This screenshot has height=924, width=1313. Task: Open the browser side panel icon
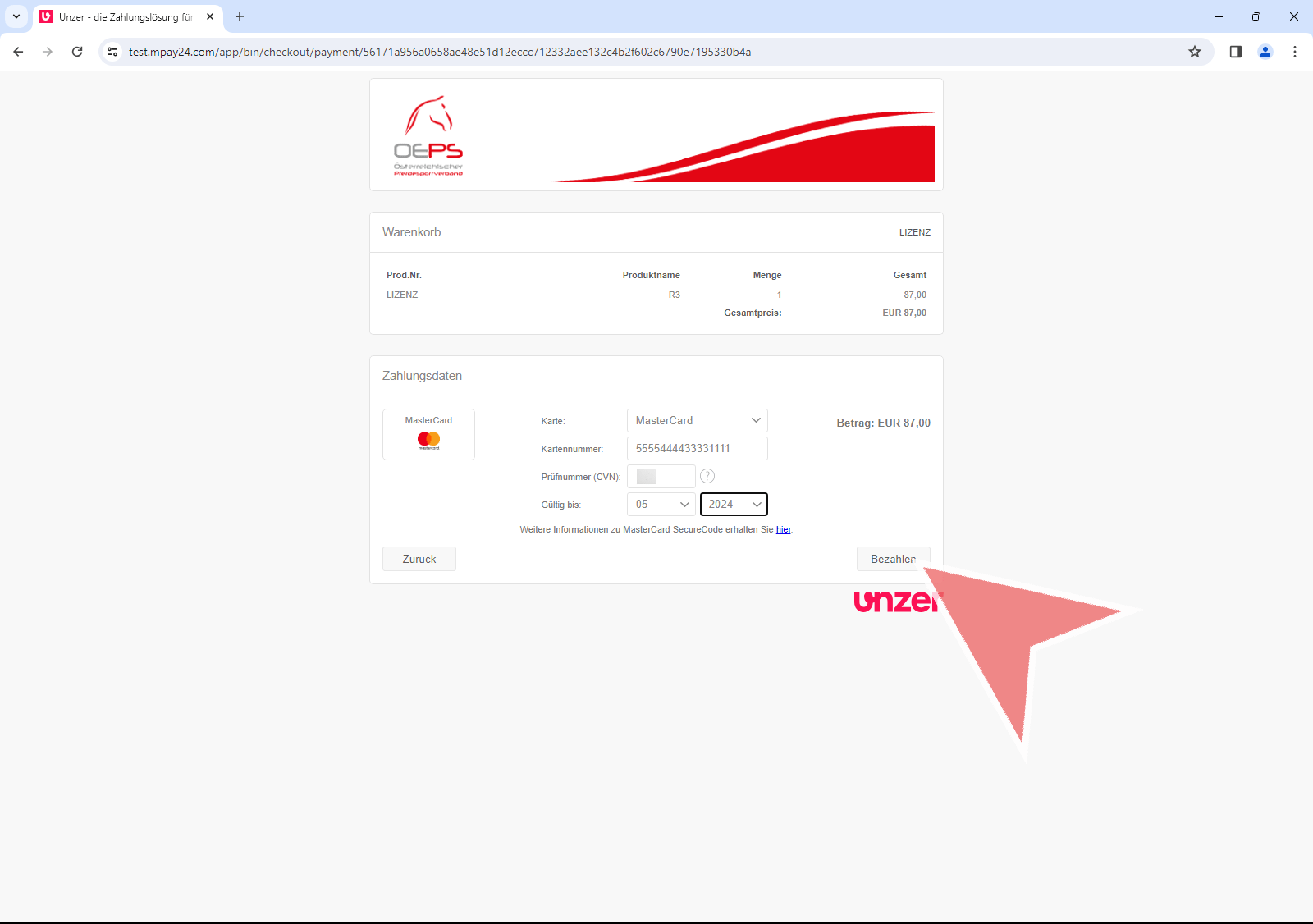(1235, 52)
